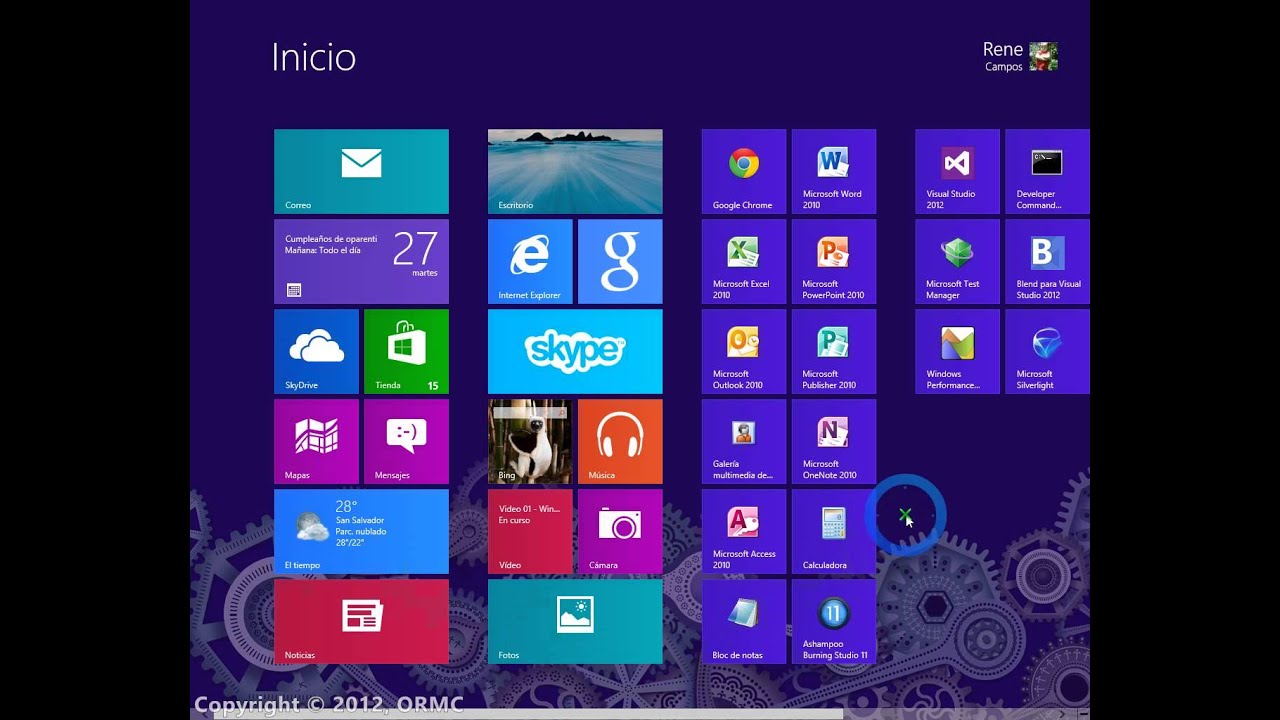This screenshot has height=720, width=1280.
Task: Open Microsoft Excel 2010 tile
Action: [744, 261]
